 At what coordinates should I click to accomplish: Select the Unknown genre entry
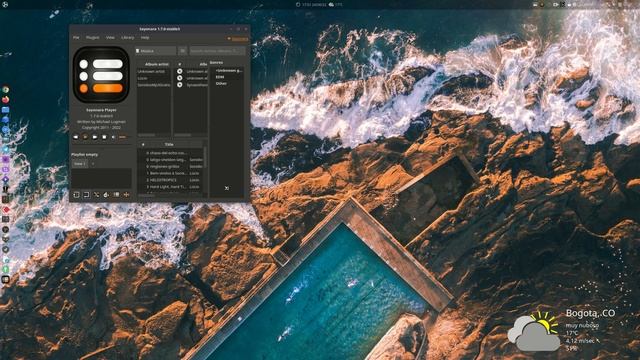point(228,71)
